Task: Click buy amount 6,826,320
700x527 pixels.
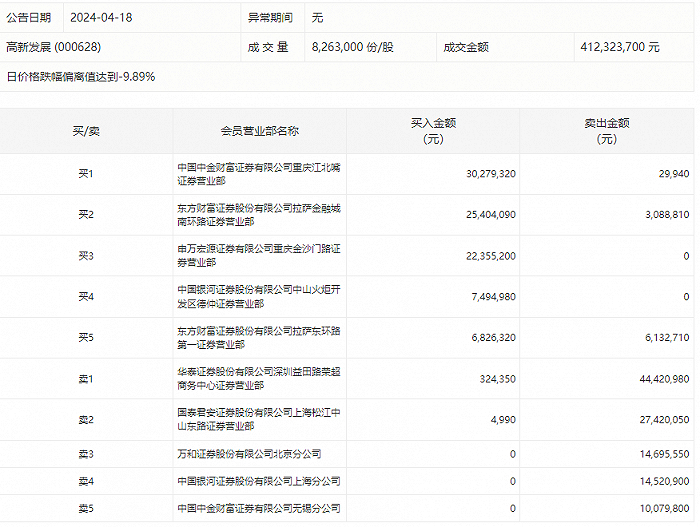Action: (x=493, y=337)
